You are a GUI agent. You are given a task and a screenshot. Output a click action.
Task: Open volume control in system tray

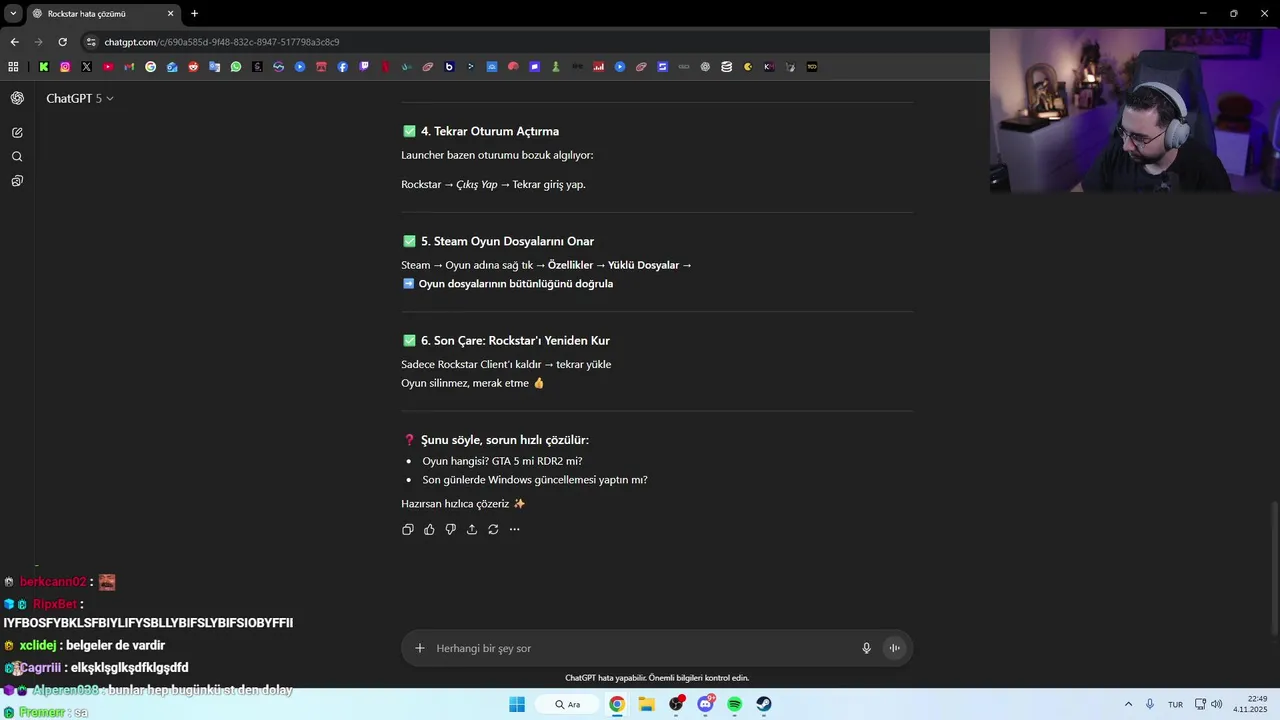pos(1216,704)
